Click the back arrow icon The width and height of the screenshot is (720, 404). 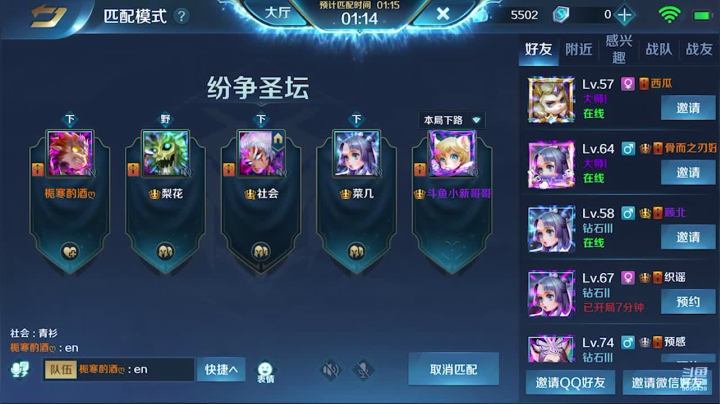point(49,17)
